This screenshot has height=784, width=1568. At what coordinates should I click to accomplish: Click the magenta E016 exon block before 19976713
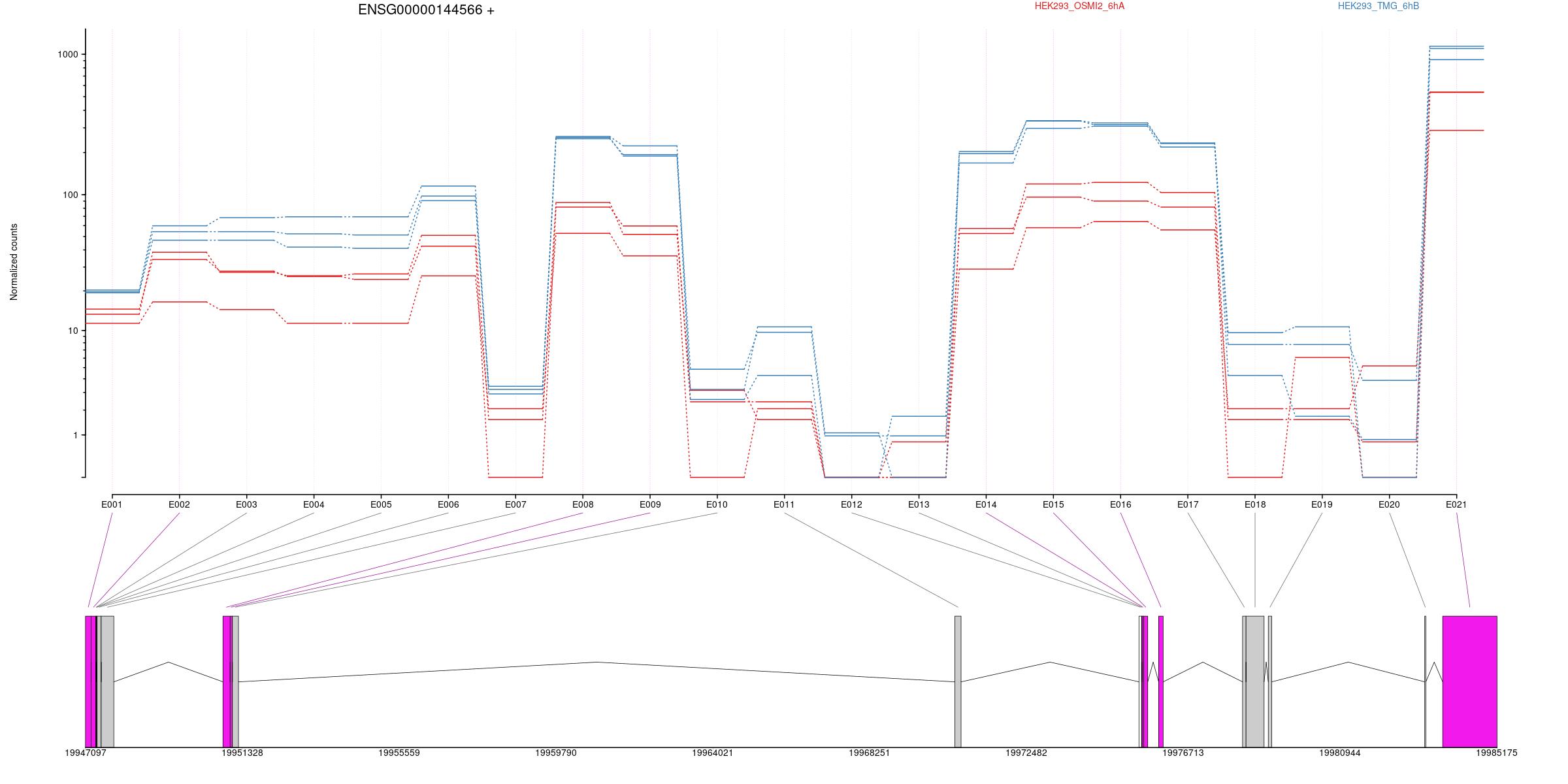tap(1161, 681)
